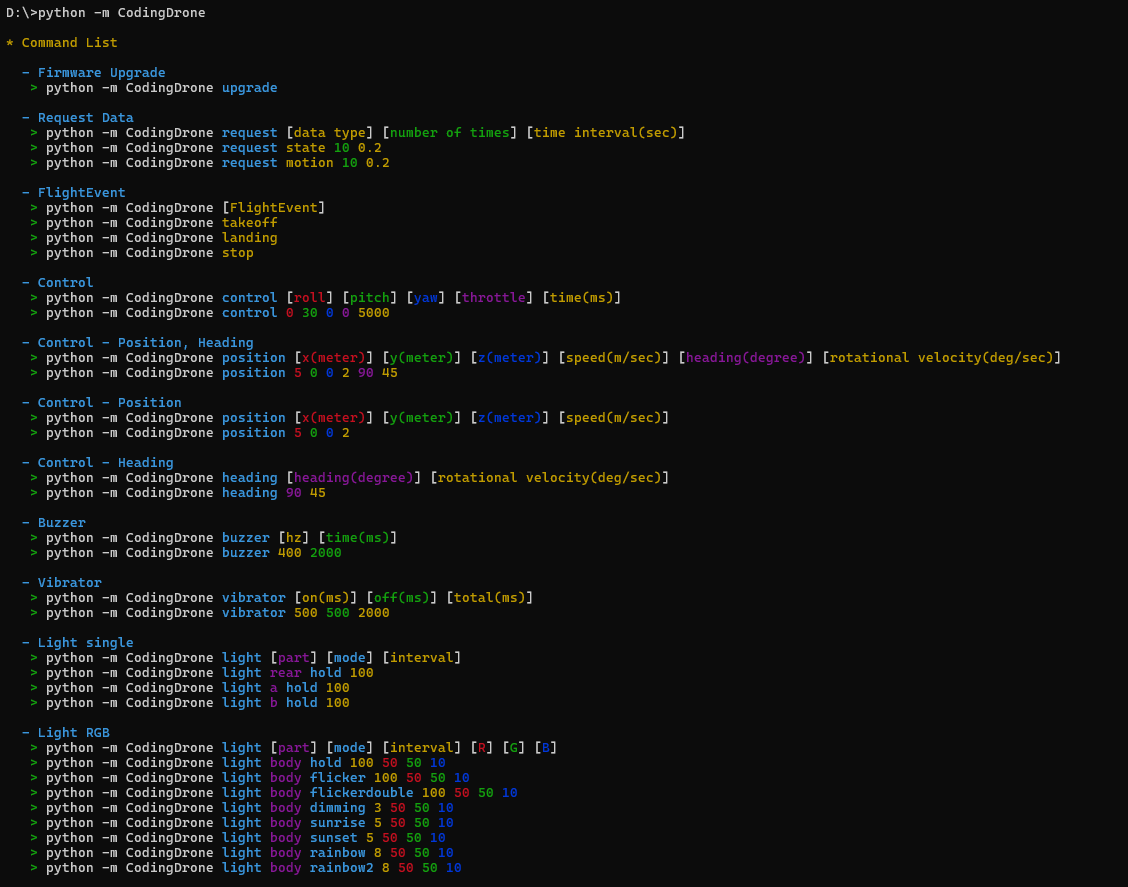
Task: Select the '[FlightEvent]' parameter placeholder
Action: pyautogui.click(x=273, y=208)
